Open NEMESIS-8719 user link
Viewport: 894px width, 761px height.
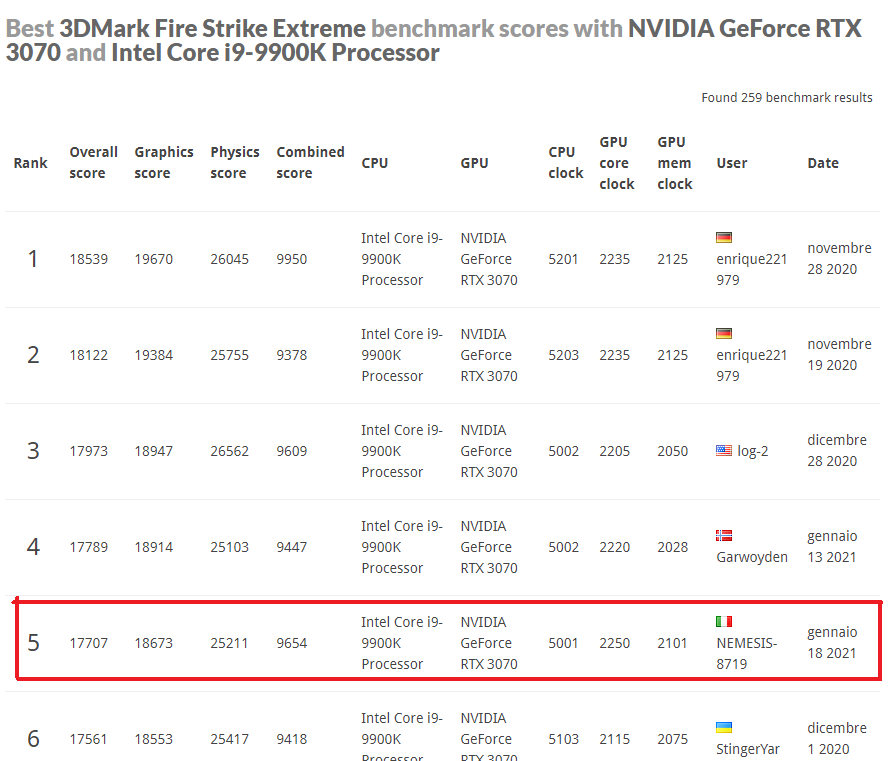[x=747, y=653]
